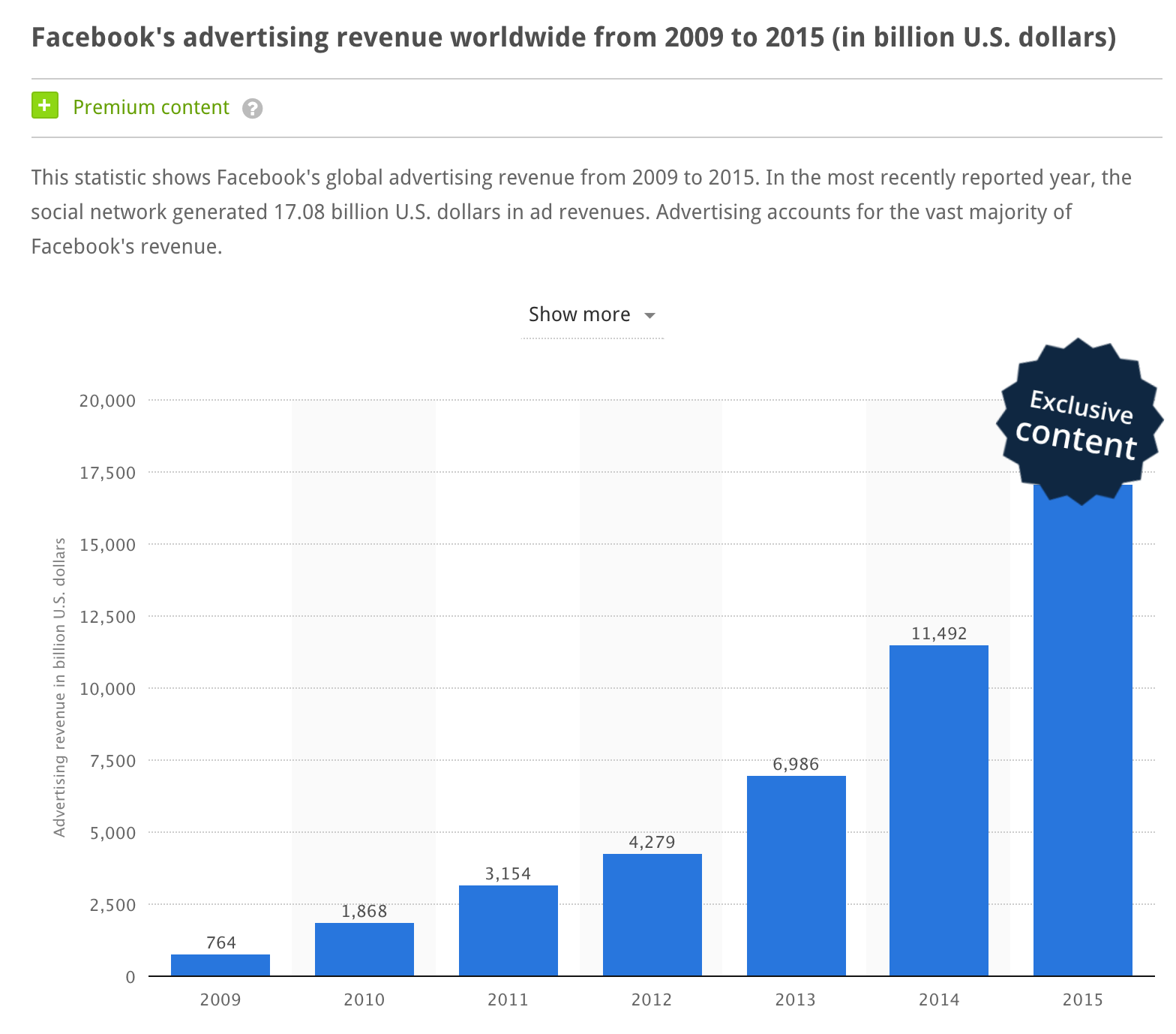Click the 6,986 value label

coord(796,764)
